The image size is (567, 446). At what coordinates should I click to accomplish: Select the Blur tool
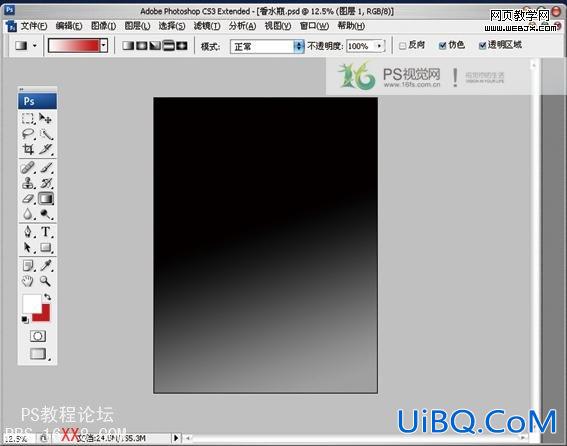(28, 214)
